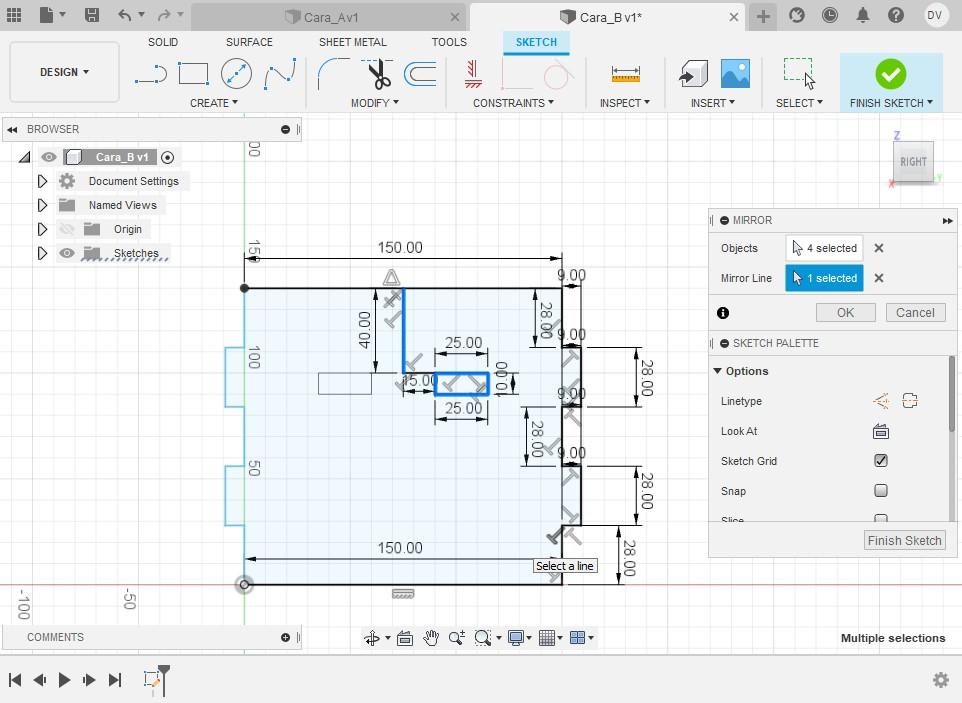The image size is (962, 703).
Task: Click the Orbit navigation tool
Action: (x=372, y=638)
